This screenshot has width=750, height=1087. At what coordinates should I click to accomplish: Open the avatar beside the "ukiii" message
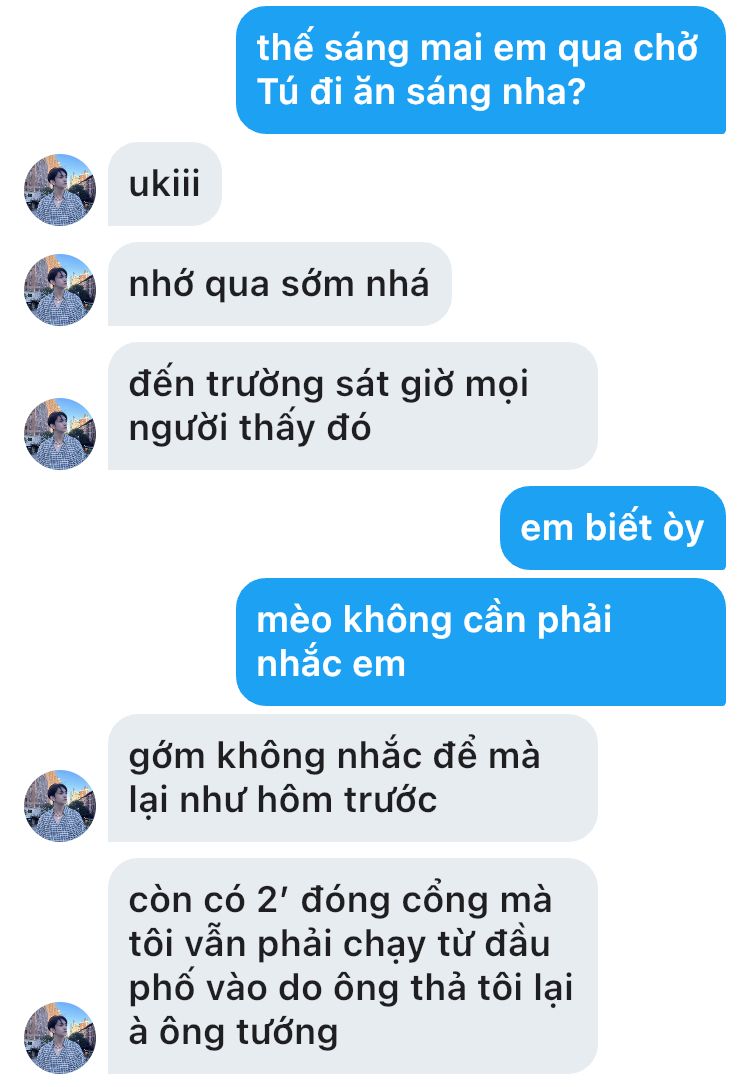point(60,190)
